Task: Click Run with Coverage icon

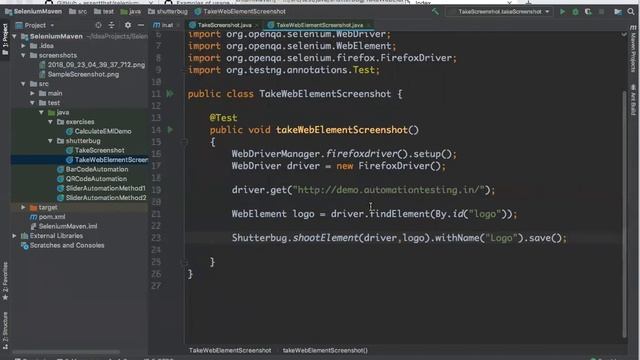Action: click(x=588, y=11)
